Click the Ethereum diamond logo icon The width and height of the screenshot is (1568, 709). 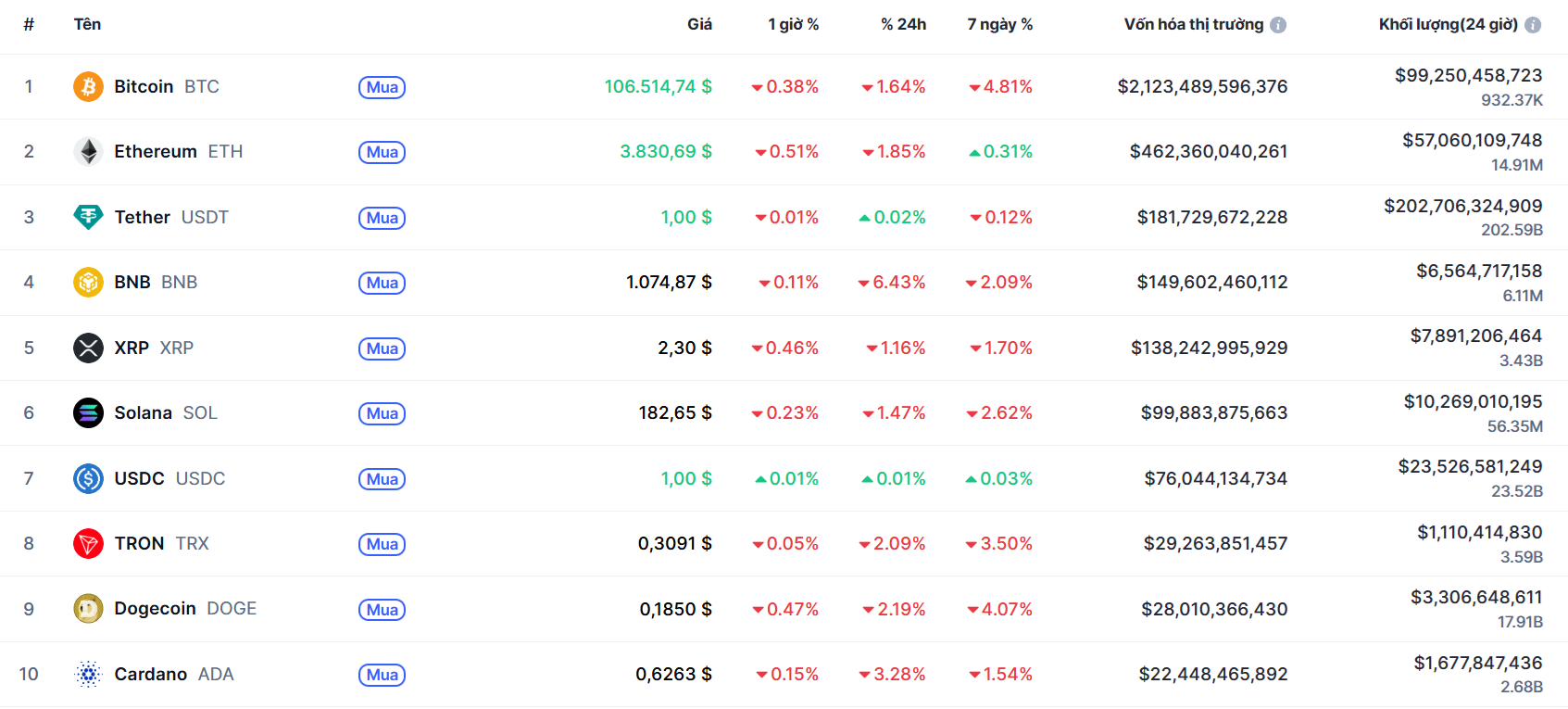click(x=88, y=152)
